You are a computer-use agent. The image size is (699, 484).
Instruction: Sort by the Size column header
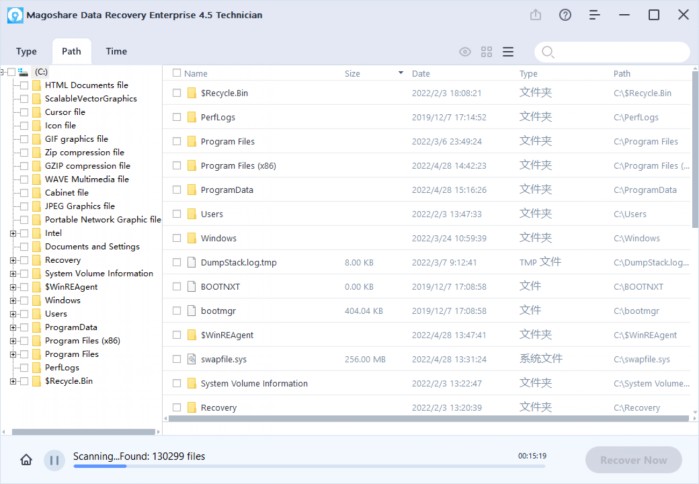pyautogui.click(x=352, y=74)
